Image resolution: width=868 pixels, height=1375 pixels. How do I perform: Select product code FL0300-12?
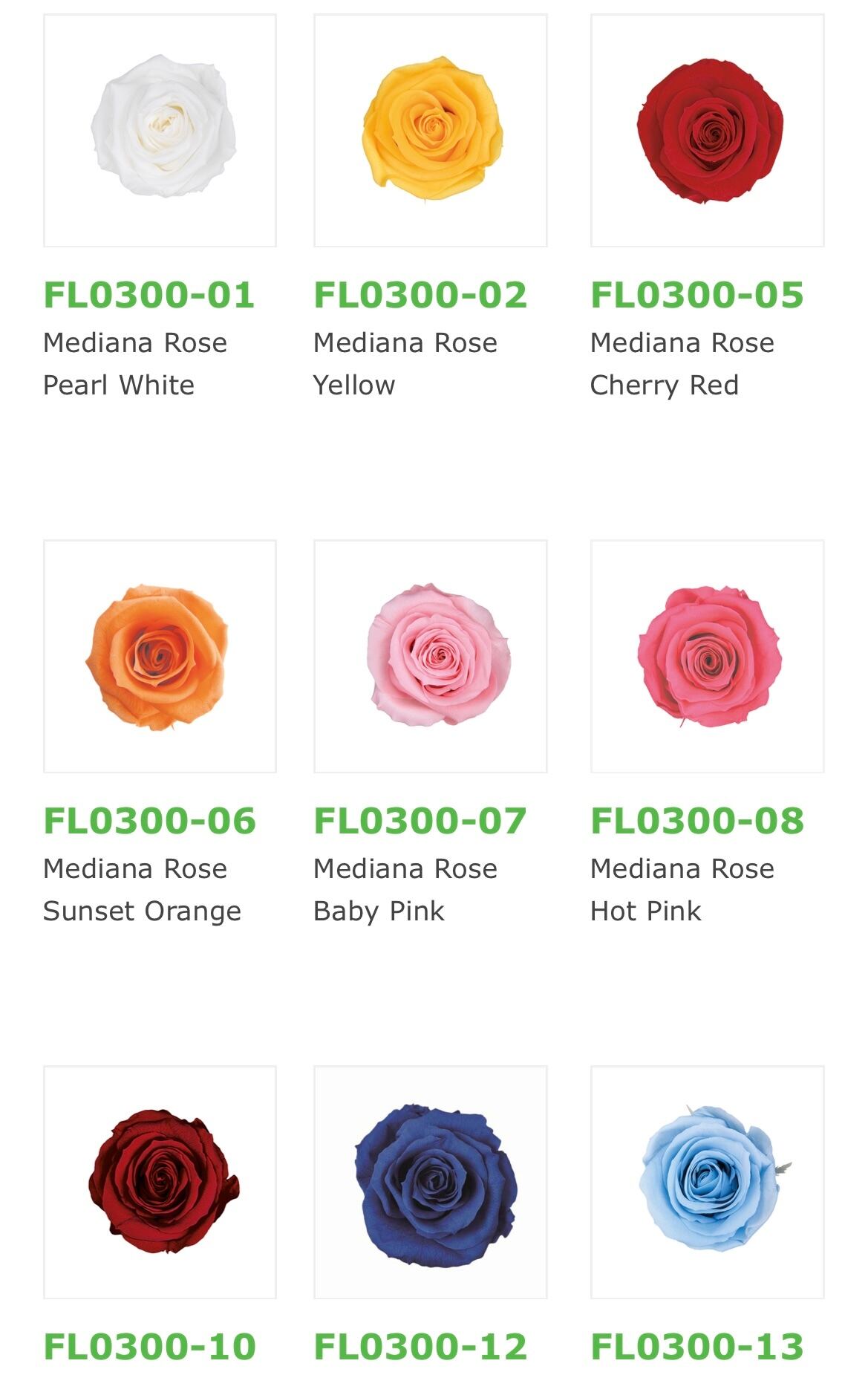tap(420, 1347)
